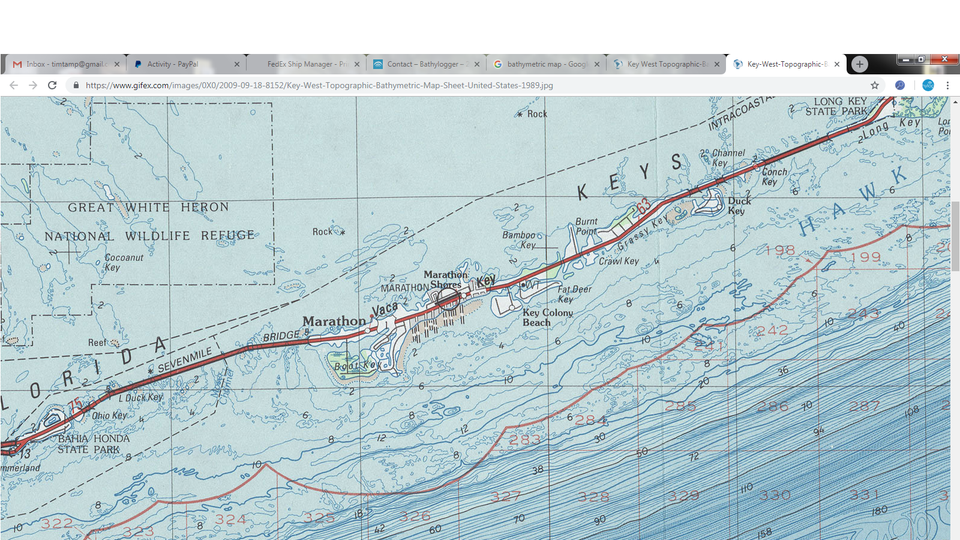Bookmark this page with the star icon
Screen dimensions: 960x540
click(875, 85)
